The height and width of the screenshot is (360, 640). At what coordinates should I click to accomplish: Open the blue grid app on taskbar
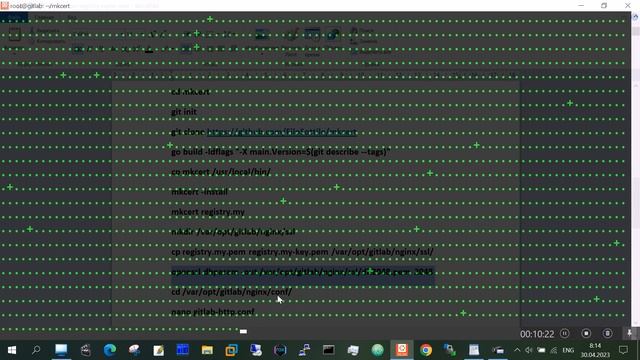click(x=182, y=350)
